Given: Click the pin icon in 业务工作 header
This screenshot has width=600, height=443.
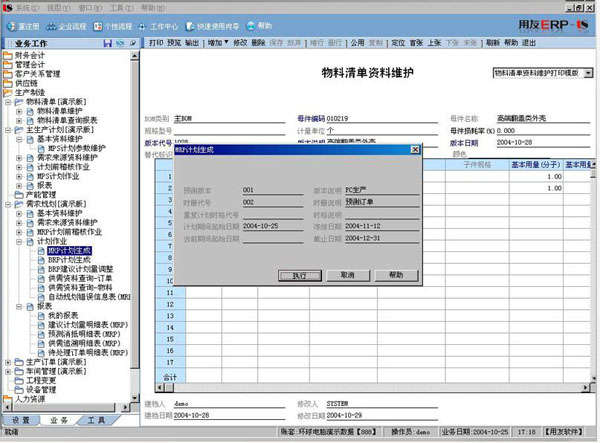Looking at the screenshot, I should click(133, 43).
